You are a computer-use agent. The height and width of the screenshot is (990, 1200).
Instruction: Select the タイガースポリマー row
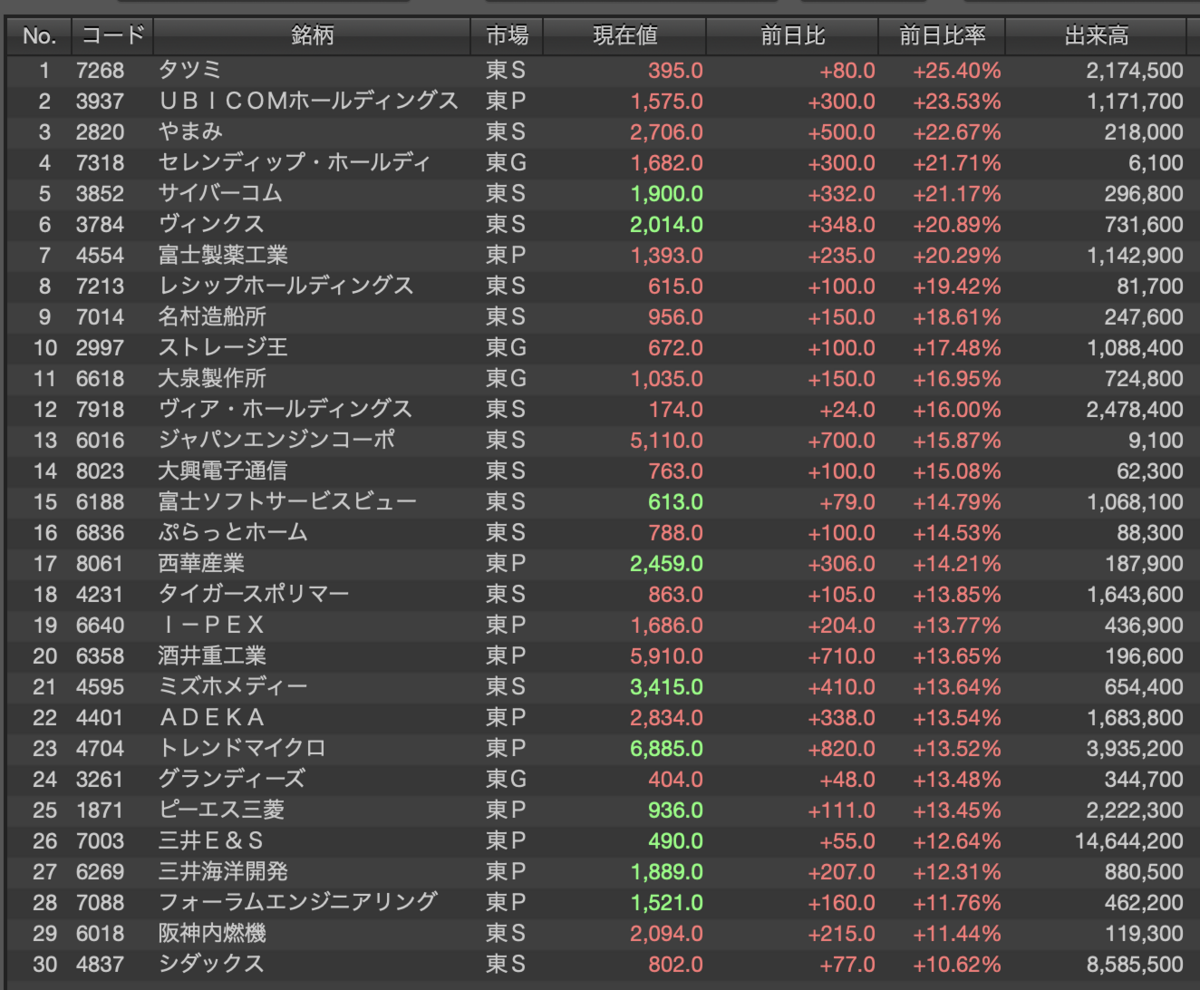(x=600, y=594)
